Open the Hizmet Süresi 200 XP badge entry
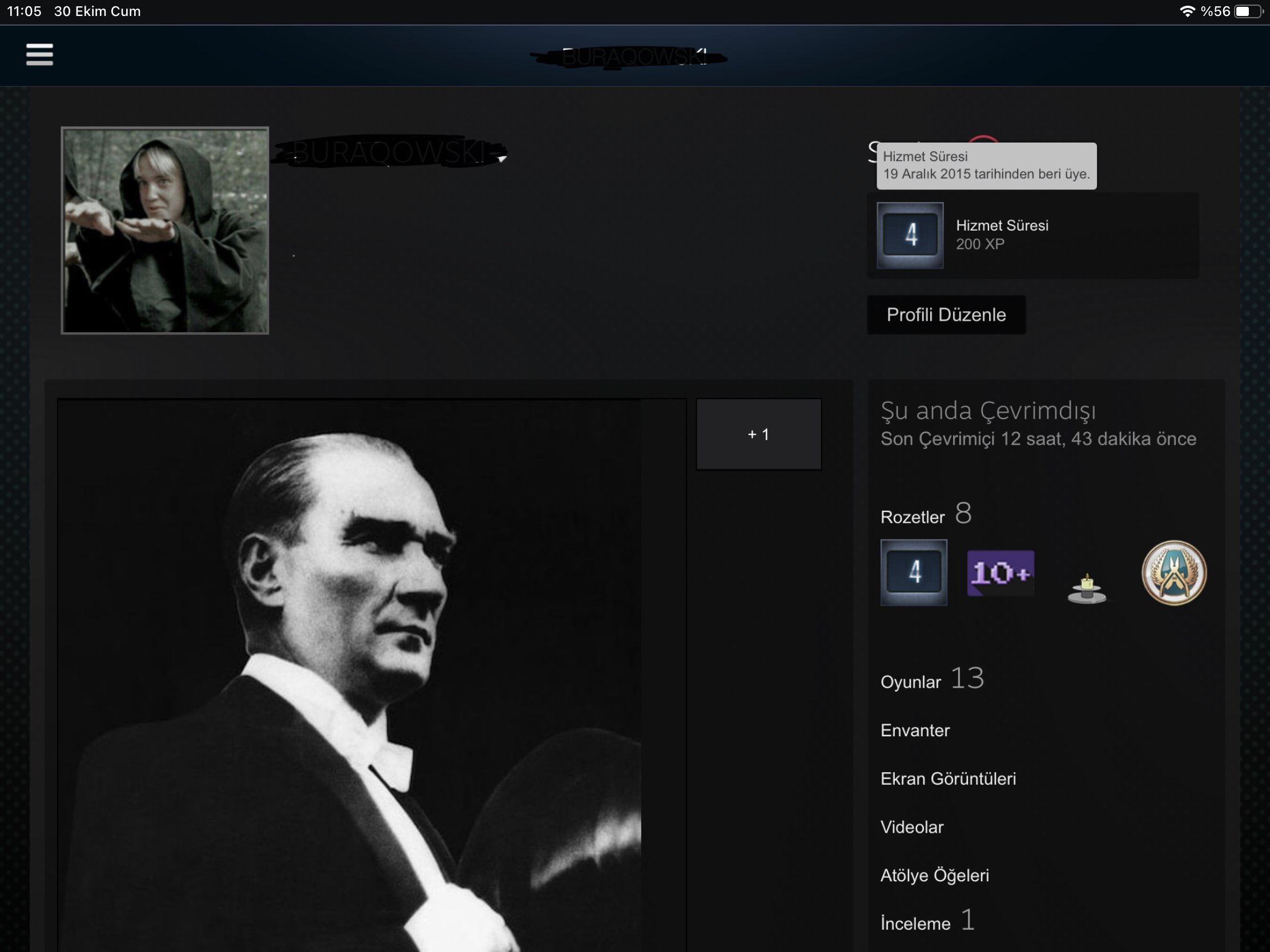Image resolution: width=1270 pixels, height=952 pixels. [1033, 235]
